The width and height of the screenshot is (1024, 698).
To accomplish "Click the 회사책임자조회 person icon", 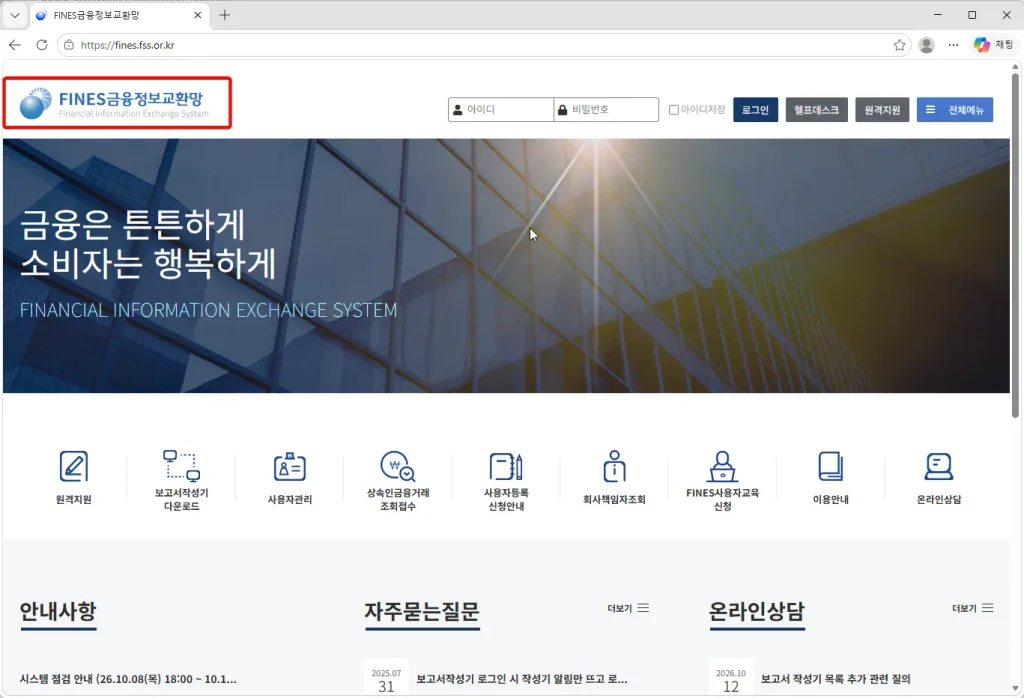I will 614,466.
